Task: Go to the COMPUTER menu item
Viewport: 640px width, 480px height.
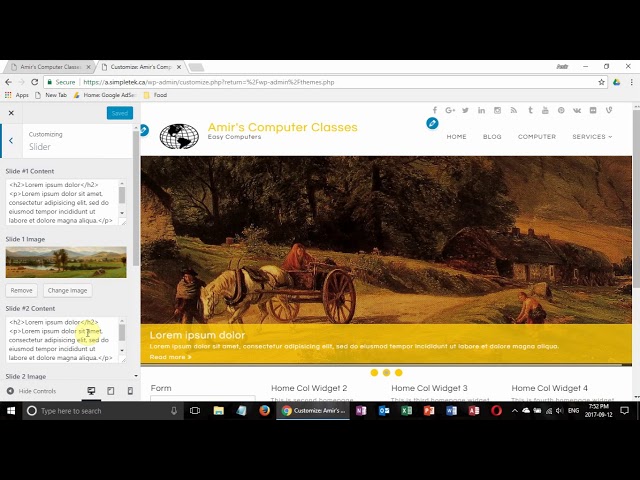Action: tap(537, 137)
